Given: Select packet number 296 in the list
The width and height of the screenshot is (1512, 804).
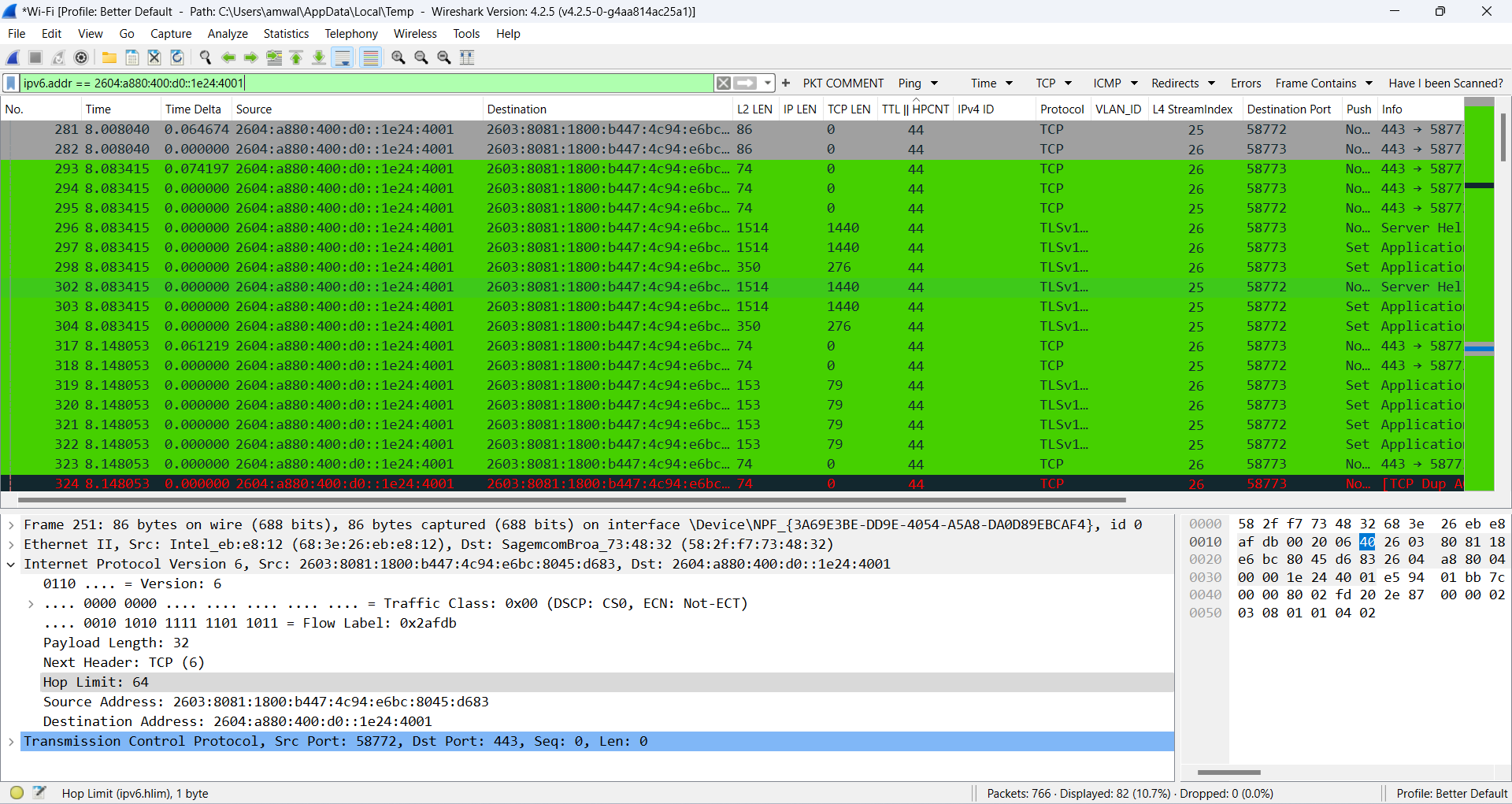Looking at the screenshot, I should (315, 228).
